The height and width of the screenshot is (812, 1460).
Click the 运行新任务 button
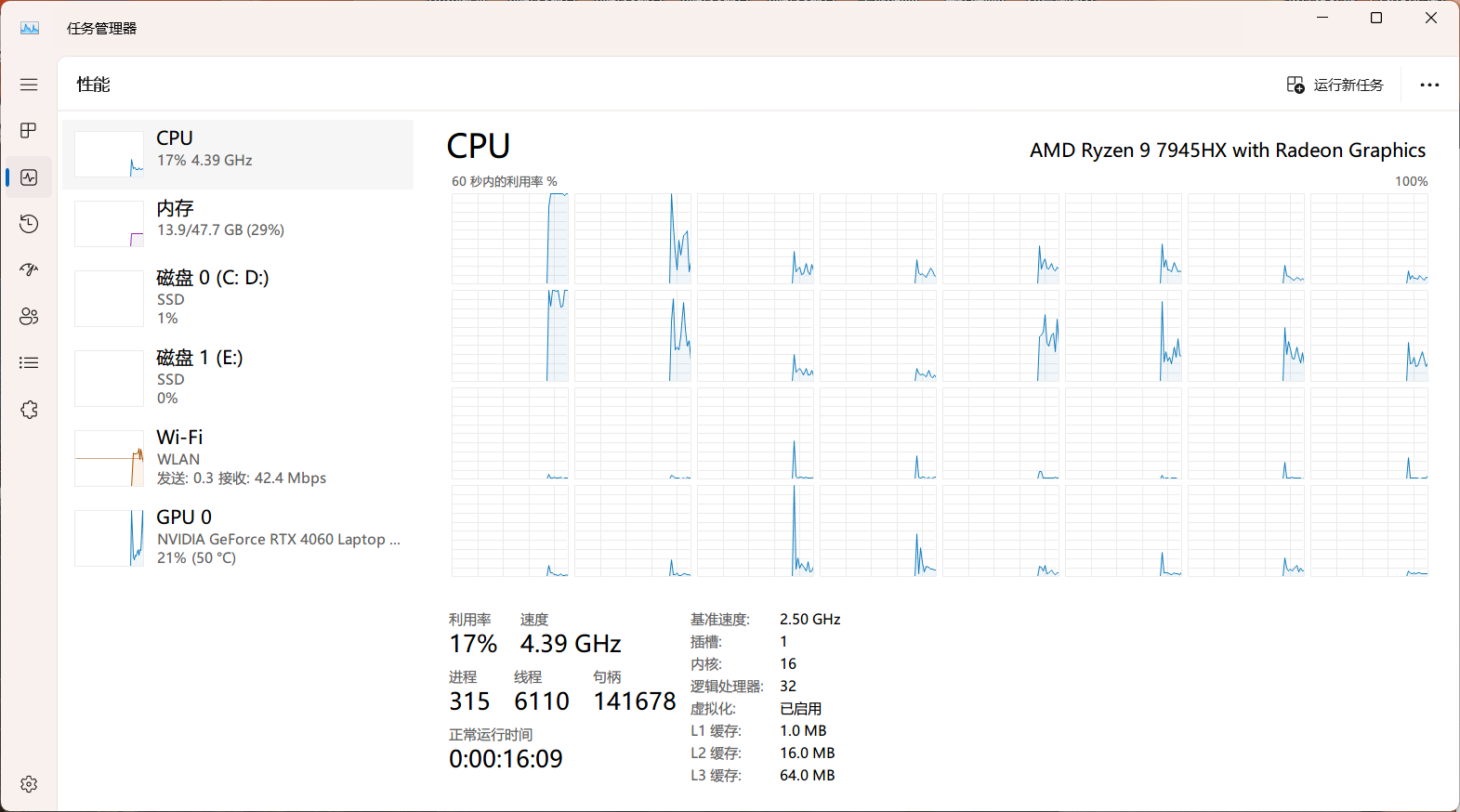1335,85
